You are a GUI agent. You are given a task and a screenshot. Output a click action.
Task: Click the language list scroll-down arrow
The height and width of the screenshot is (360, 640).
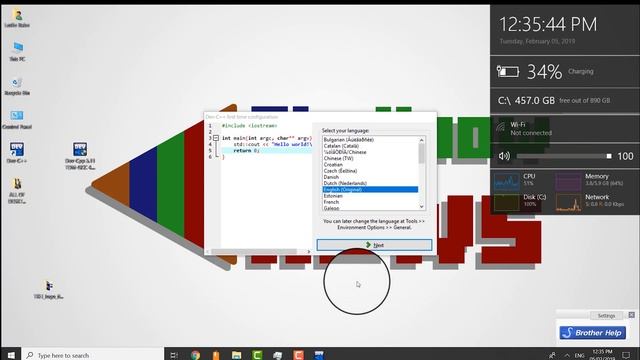click(x=422, y=207)
